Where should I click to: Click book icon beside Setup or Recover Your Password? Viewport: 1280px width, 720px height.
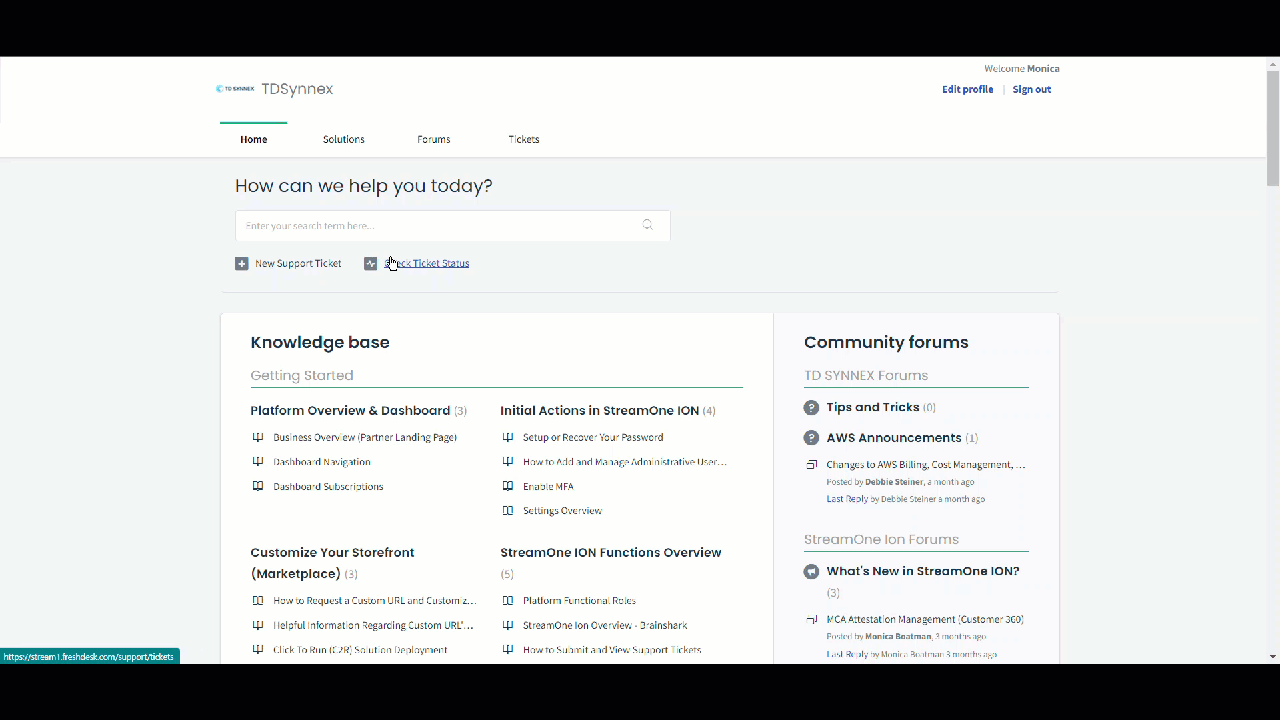[508, 437]
